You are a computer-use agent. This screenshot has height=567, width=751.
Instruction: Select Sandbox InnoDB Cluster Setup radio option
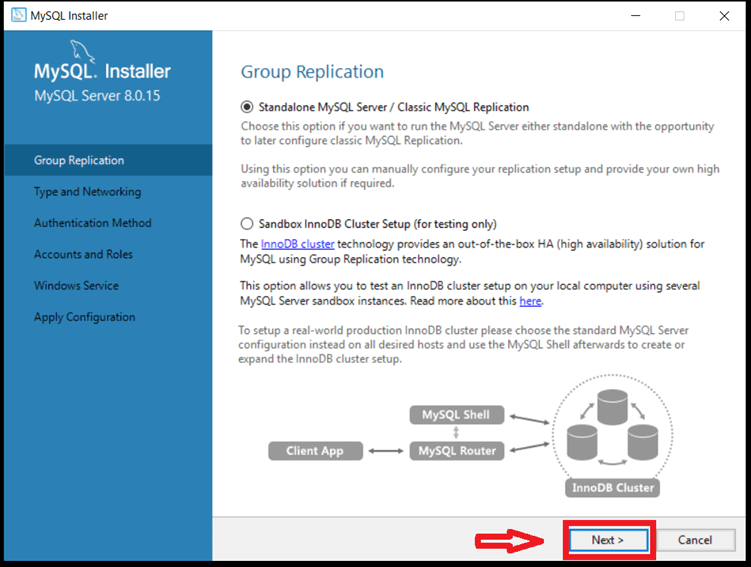(x=247, y=224)
